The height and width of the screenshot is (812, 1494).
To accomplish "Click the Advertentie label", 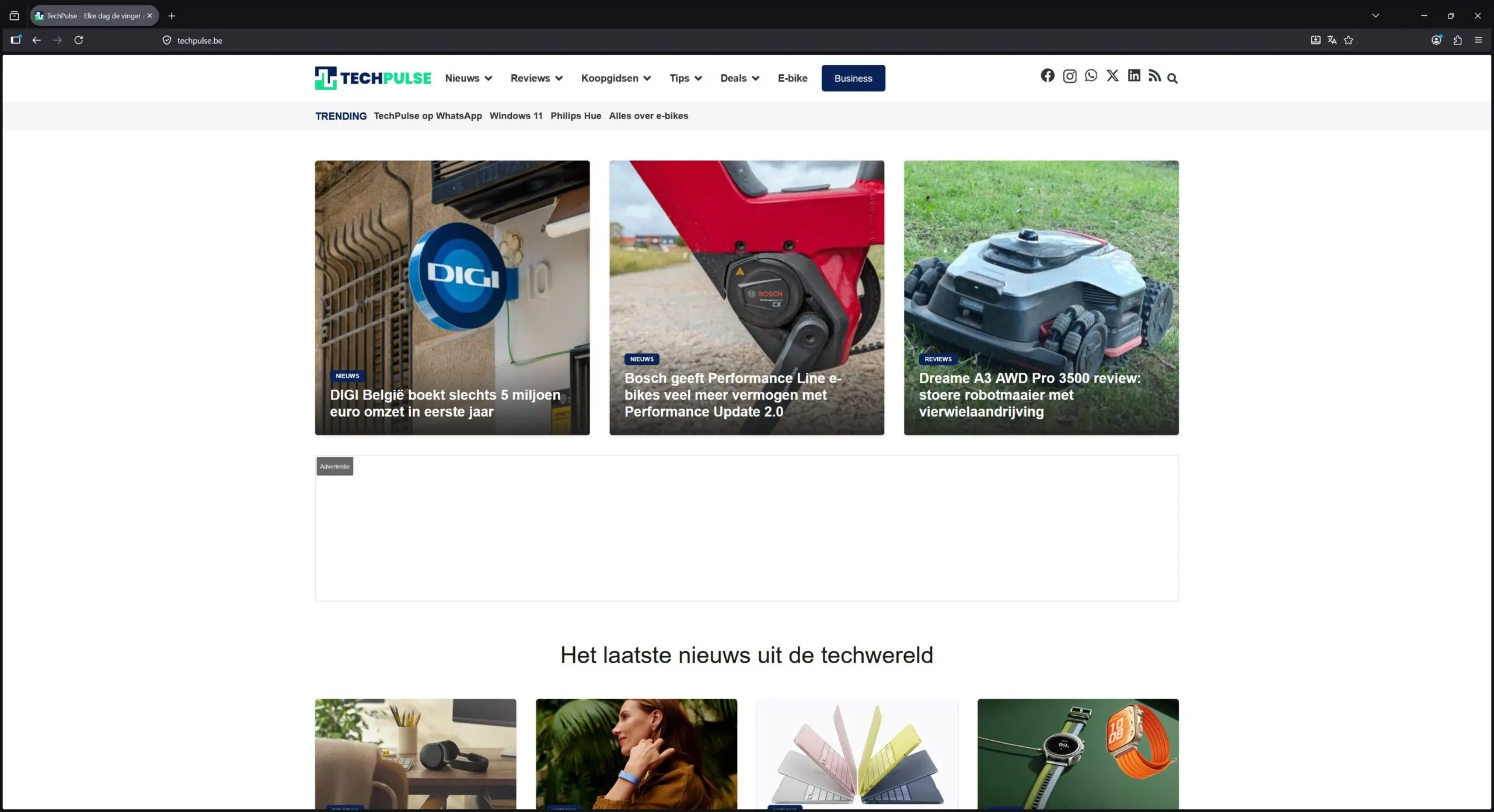I will pos(335,466).
